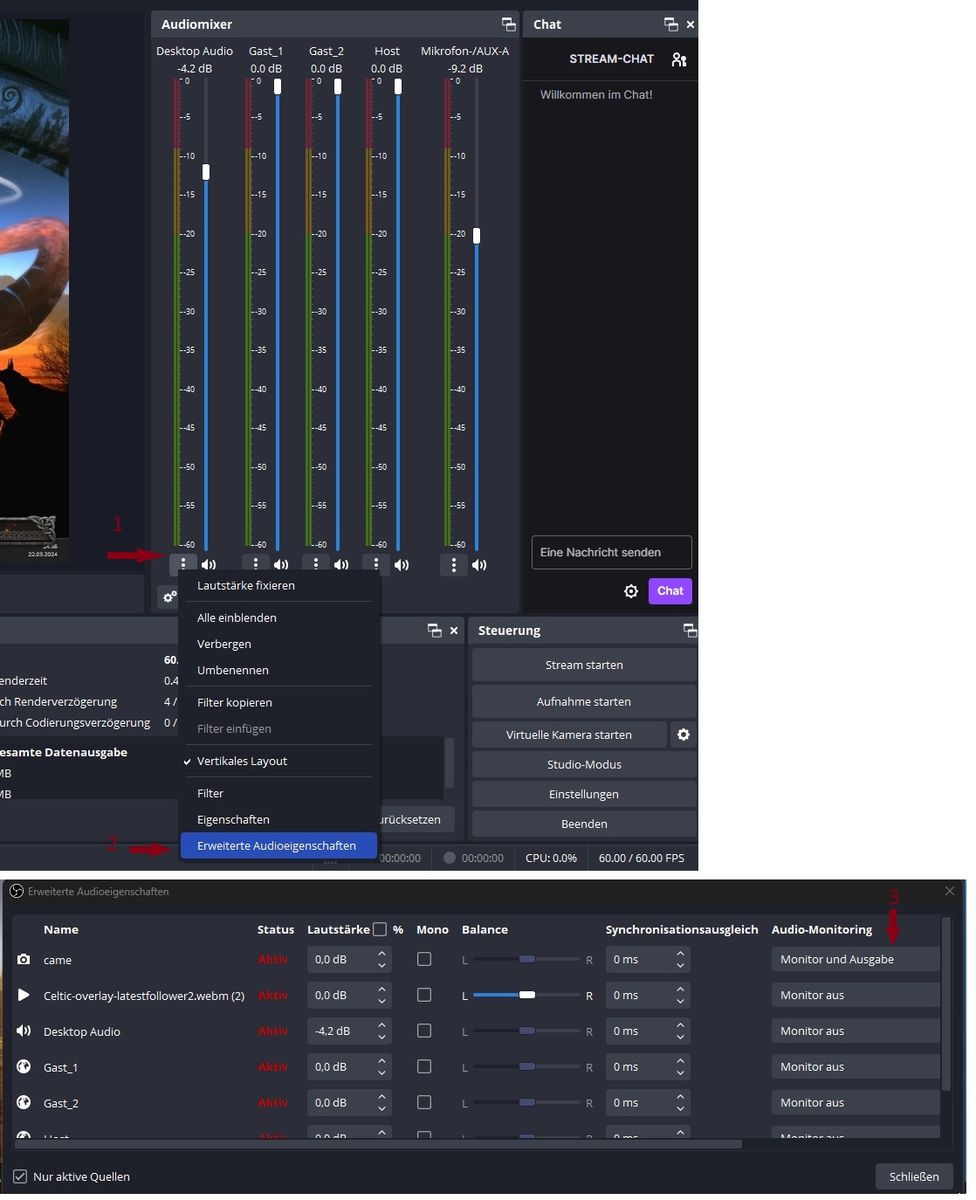The height and width of the screenshot is (1200, 976).
Task: Undock the Audiomixer panel
Action: [508, 24]
